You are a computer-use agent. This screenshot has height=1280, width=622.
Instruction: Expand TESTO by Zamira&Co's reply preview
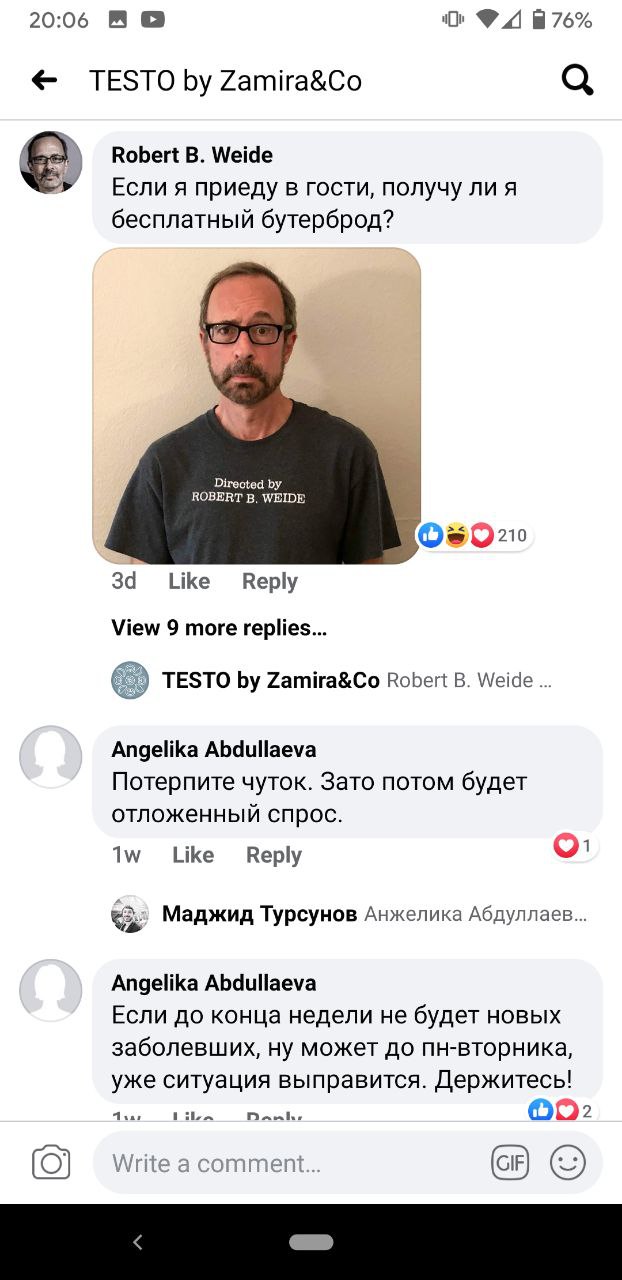[x=357, y=680]
